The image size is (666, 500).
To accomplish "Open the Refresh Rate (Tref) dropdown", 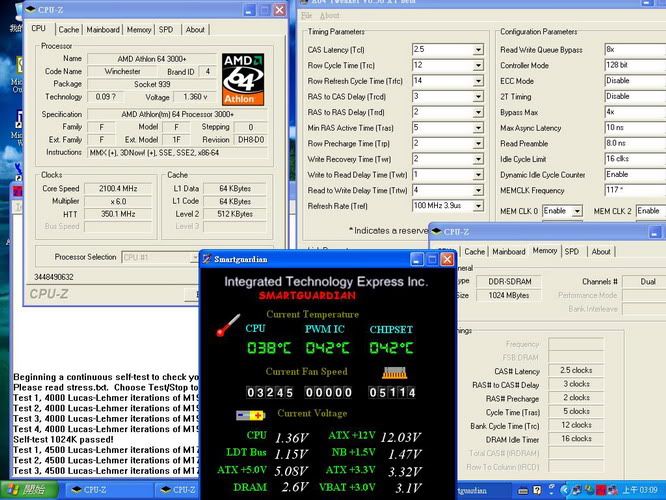I will (478, 206).
